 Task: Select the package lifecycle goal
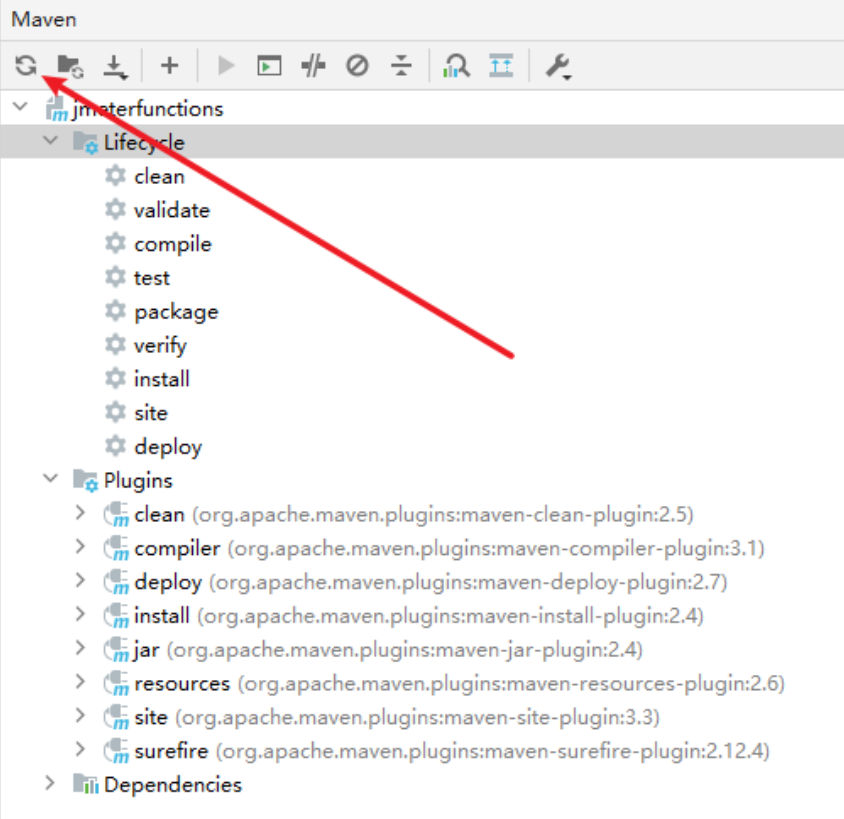coord(175,312)
